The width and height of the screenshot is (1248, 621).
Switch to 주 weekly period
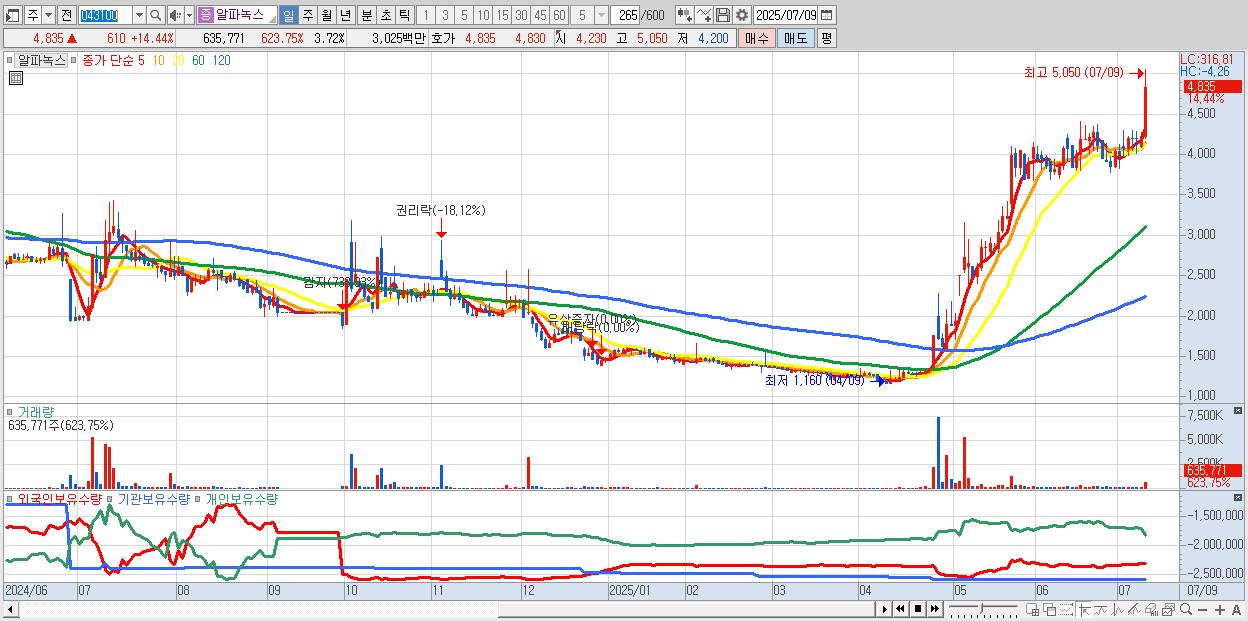tap(307, 15)
